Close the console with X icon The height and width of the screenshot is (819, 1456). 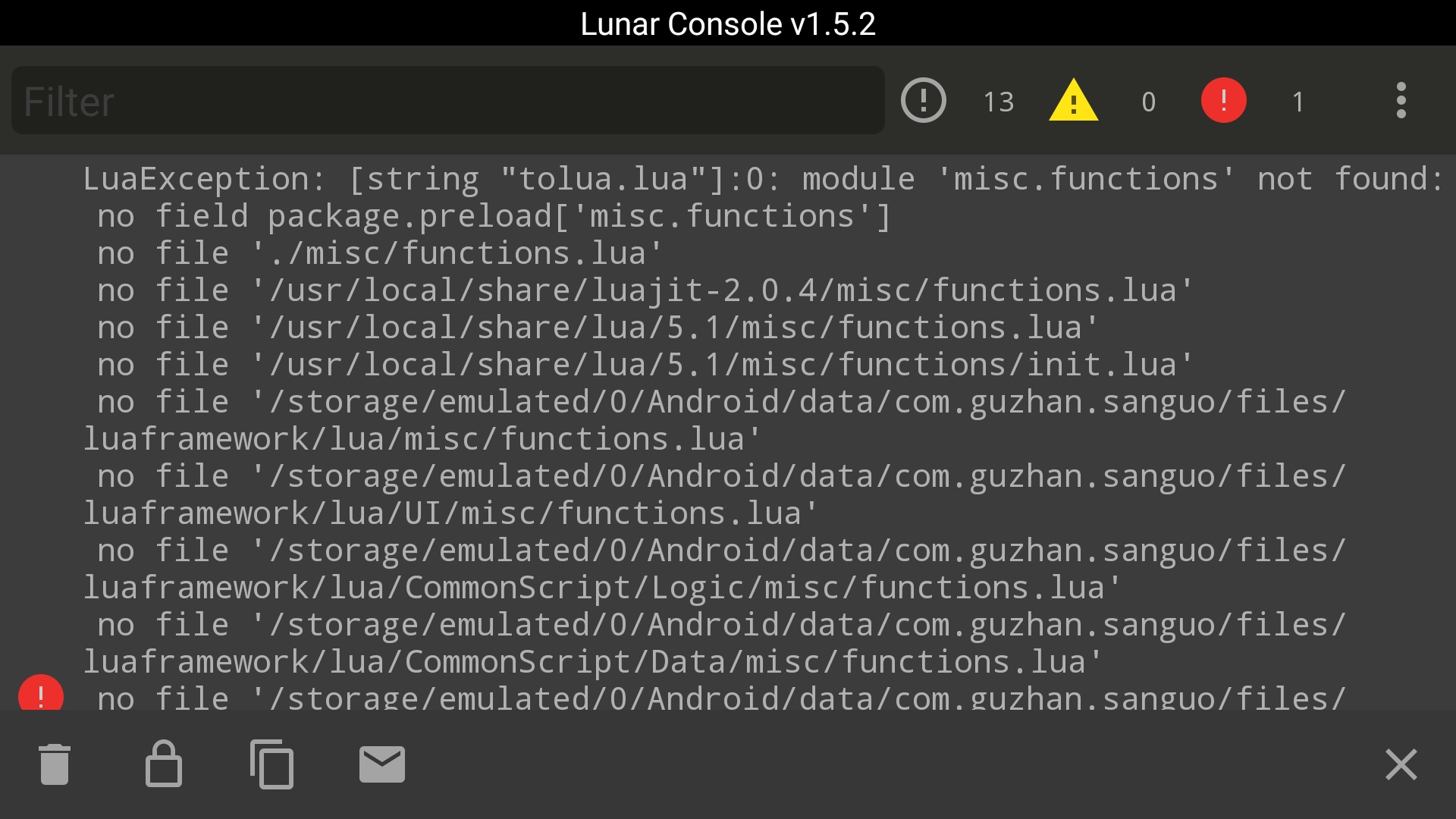pos(1401,764)
